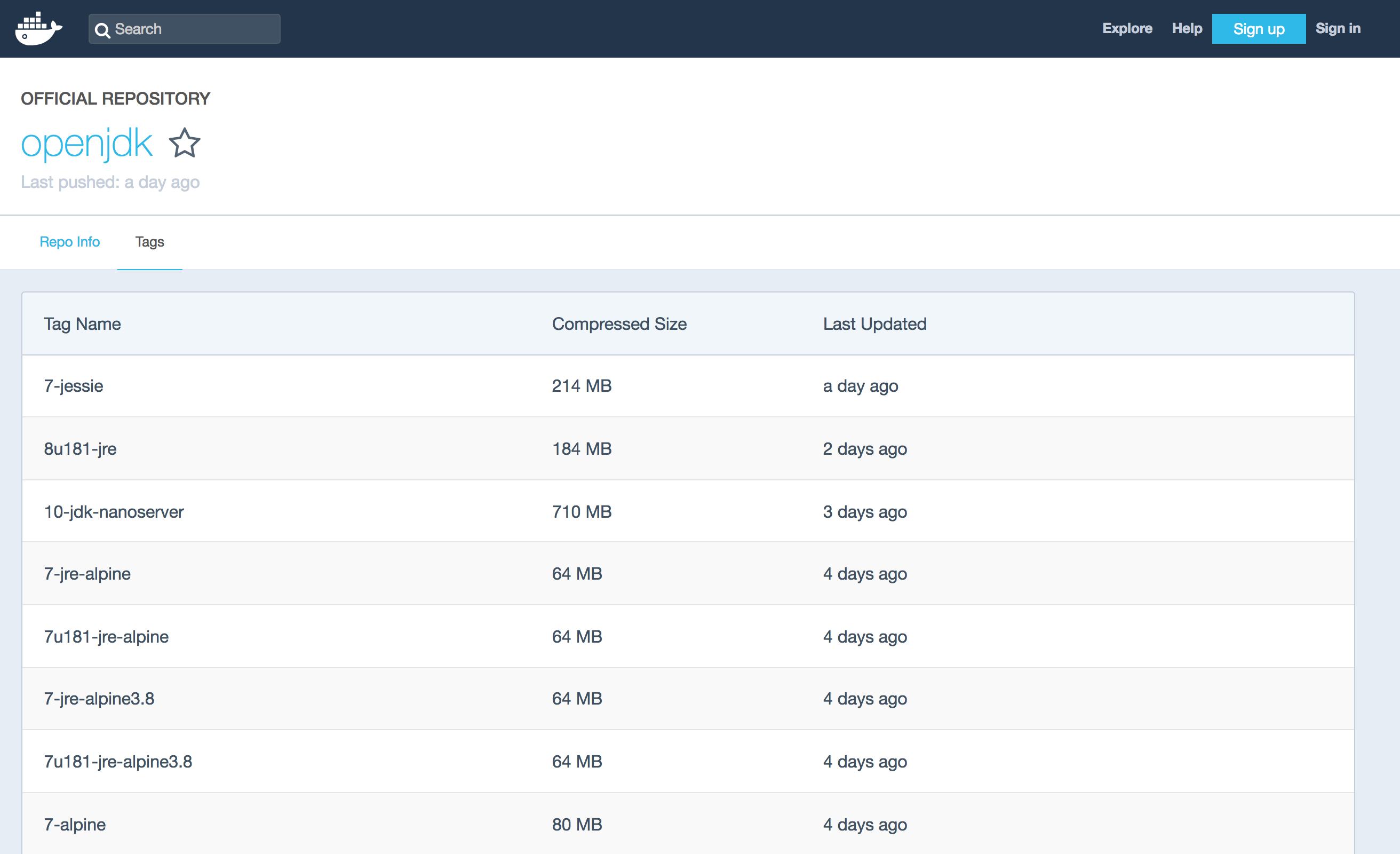Select the 7u181-jre-alpine3.8 tag name
This screenshot has height=854, width=1400.
118,762
